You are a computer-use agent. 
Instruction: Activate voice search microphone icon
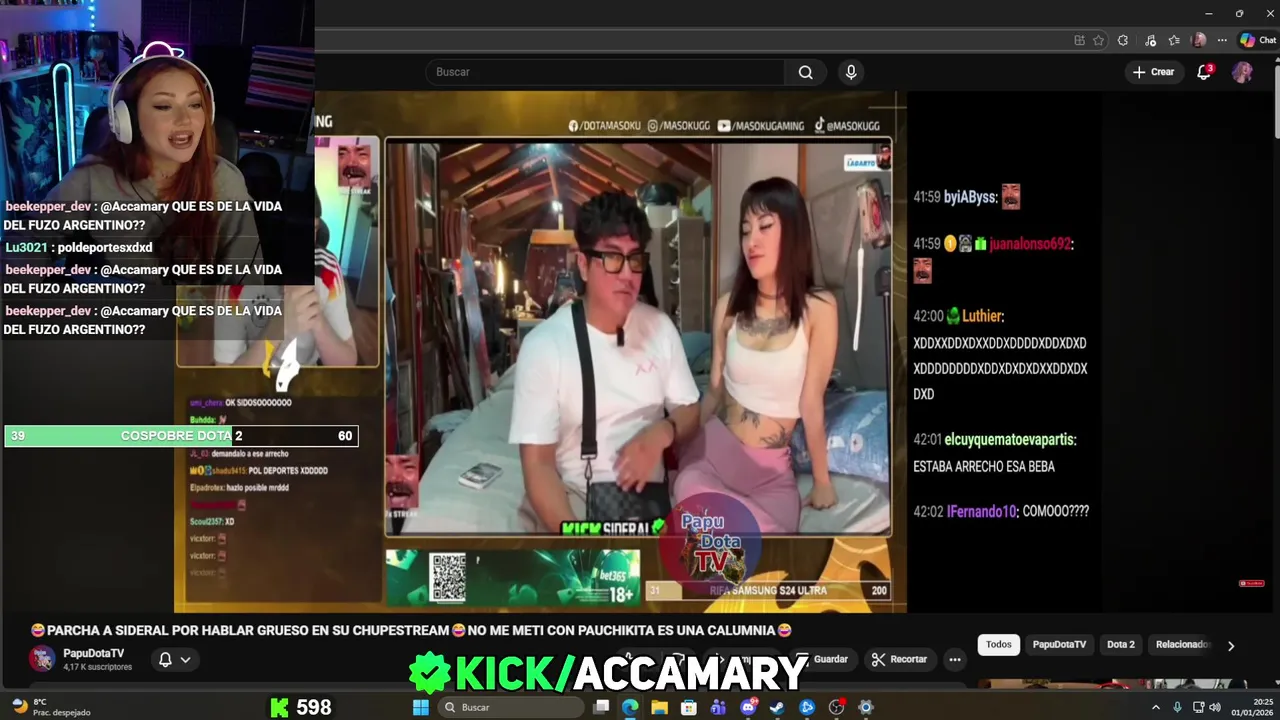pyautogui.click(x=851, y=72)
